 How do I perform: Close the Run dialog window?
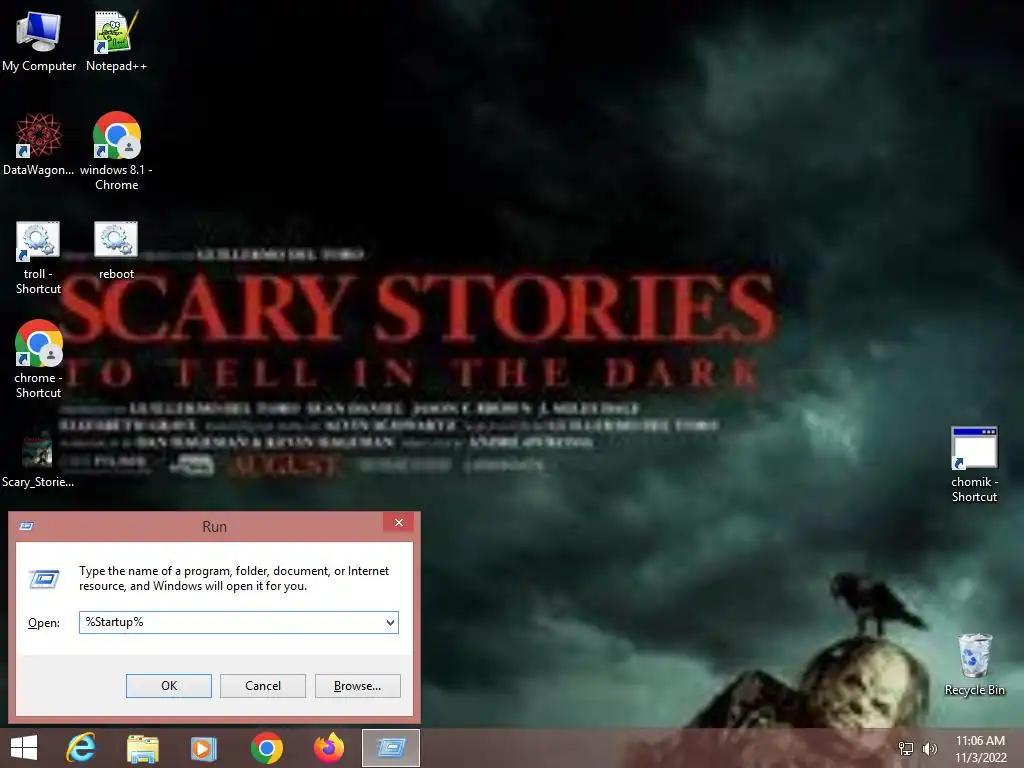pyautogui.click(x=399, y=522)
